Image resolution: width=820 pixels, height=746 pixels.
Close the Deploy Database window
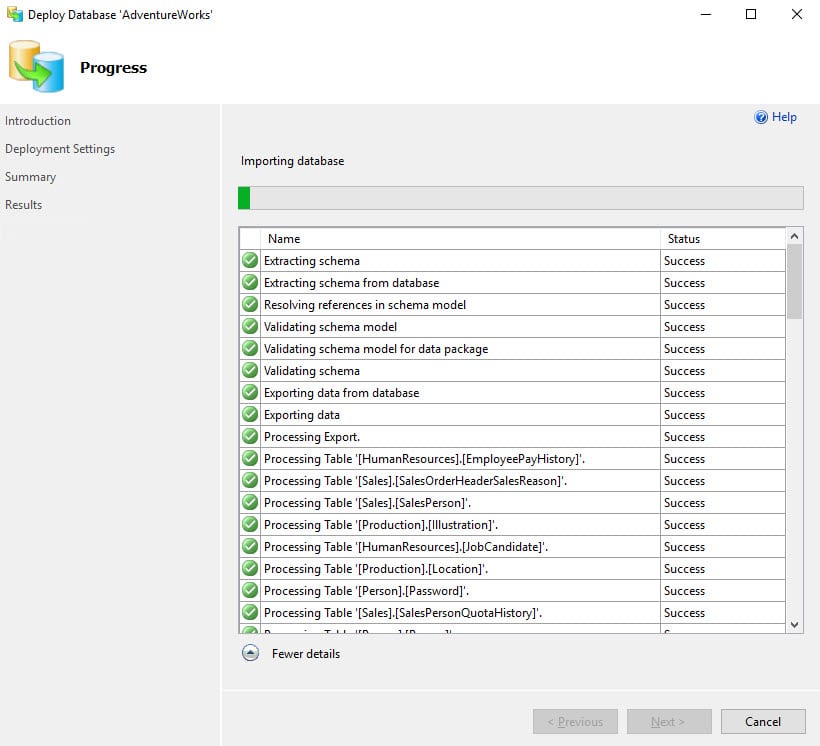[796, 14]
